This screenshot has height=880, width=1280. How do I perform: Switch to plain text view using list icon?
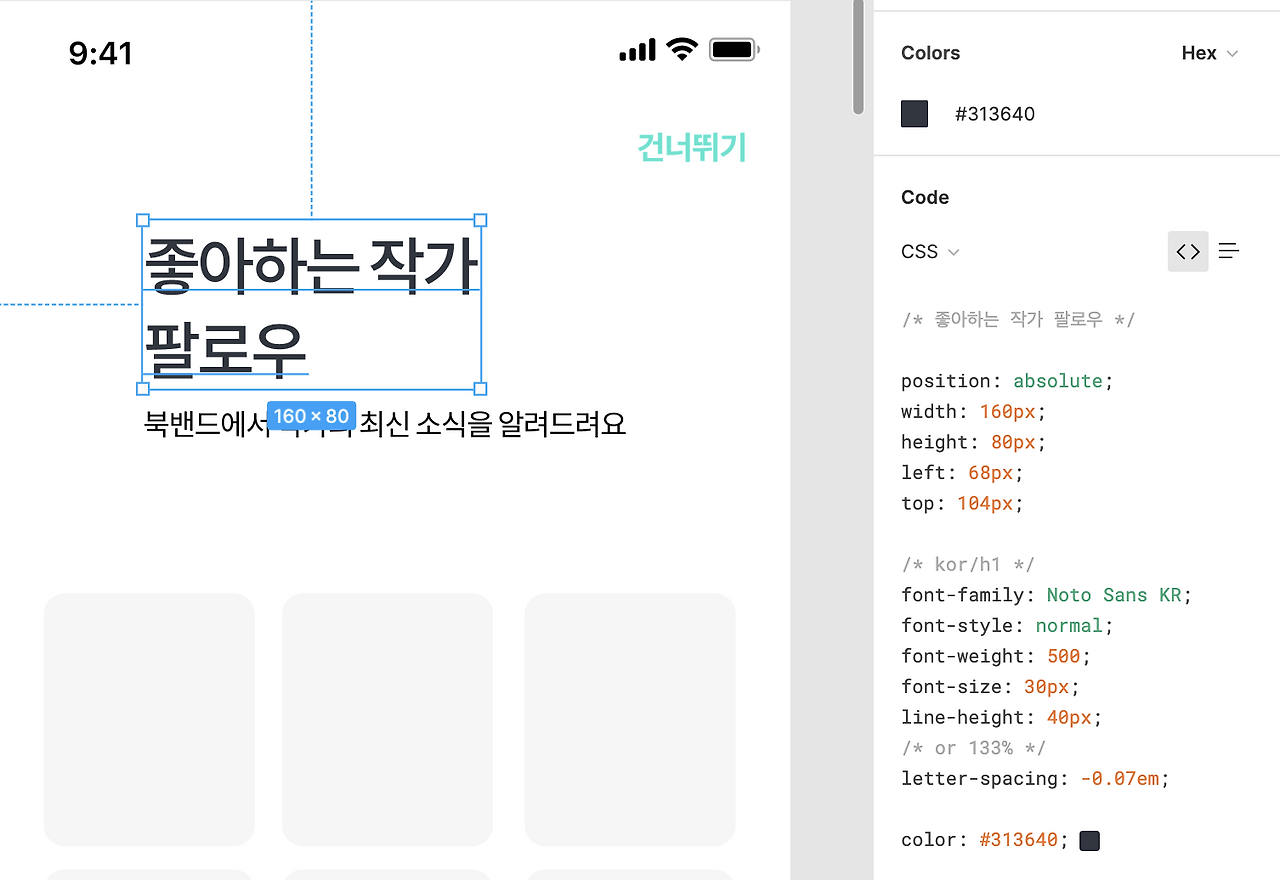pyautogui.click(x=1229, y=251)
